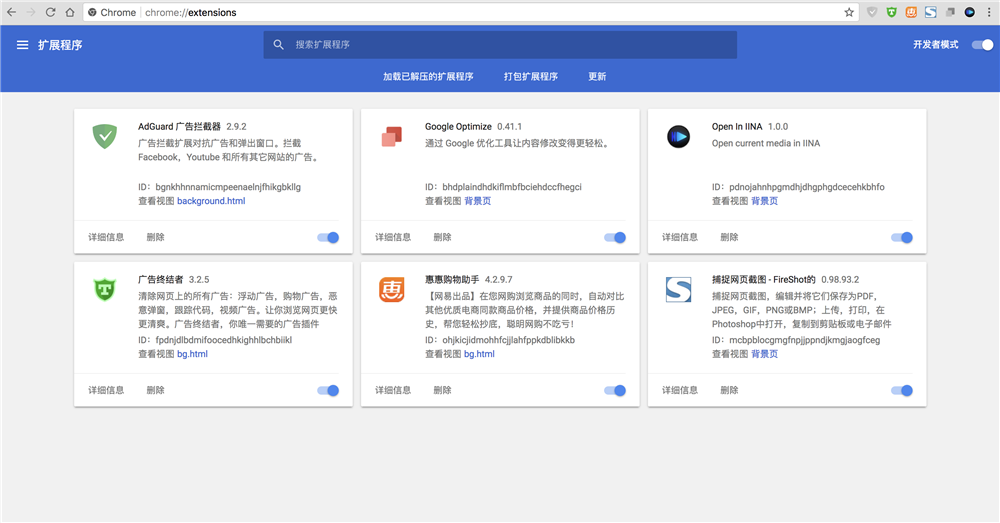Click the green ad-blocker shield toolbar icon

[892, 12]
